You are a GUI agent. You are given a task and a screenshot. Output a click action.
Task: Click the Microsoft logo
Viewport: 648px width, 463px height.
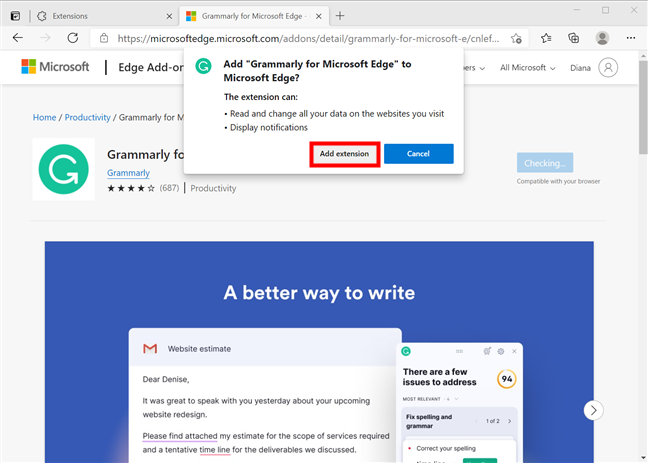tap(55, 67)
